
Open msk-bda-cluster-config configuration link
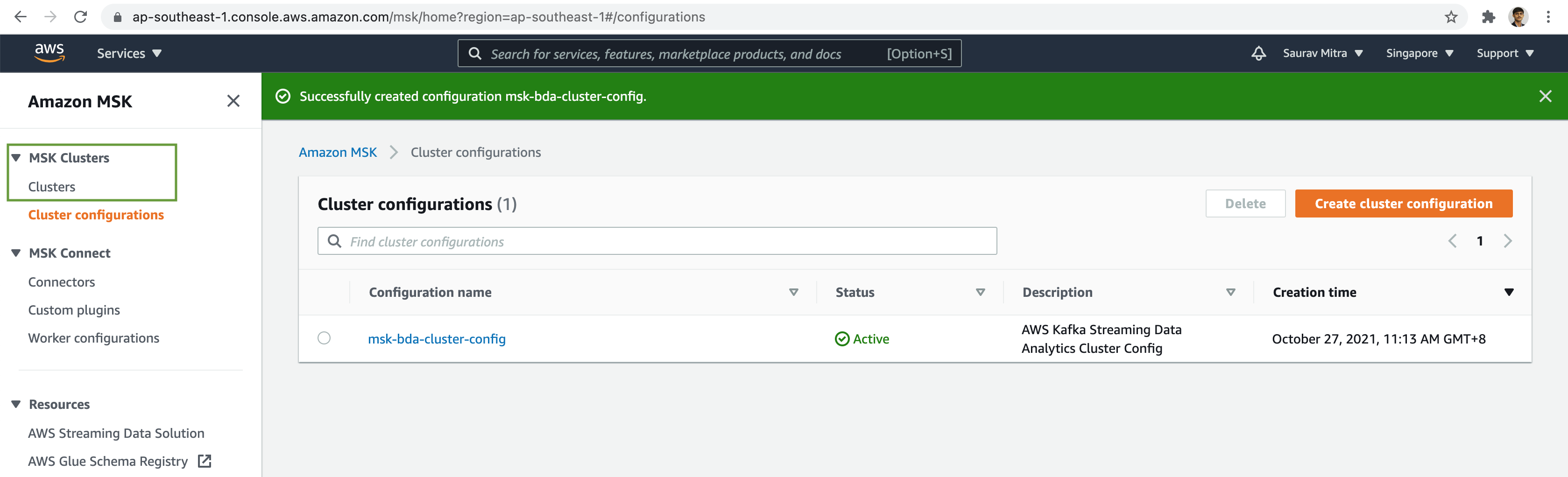pos(437,339)
